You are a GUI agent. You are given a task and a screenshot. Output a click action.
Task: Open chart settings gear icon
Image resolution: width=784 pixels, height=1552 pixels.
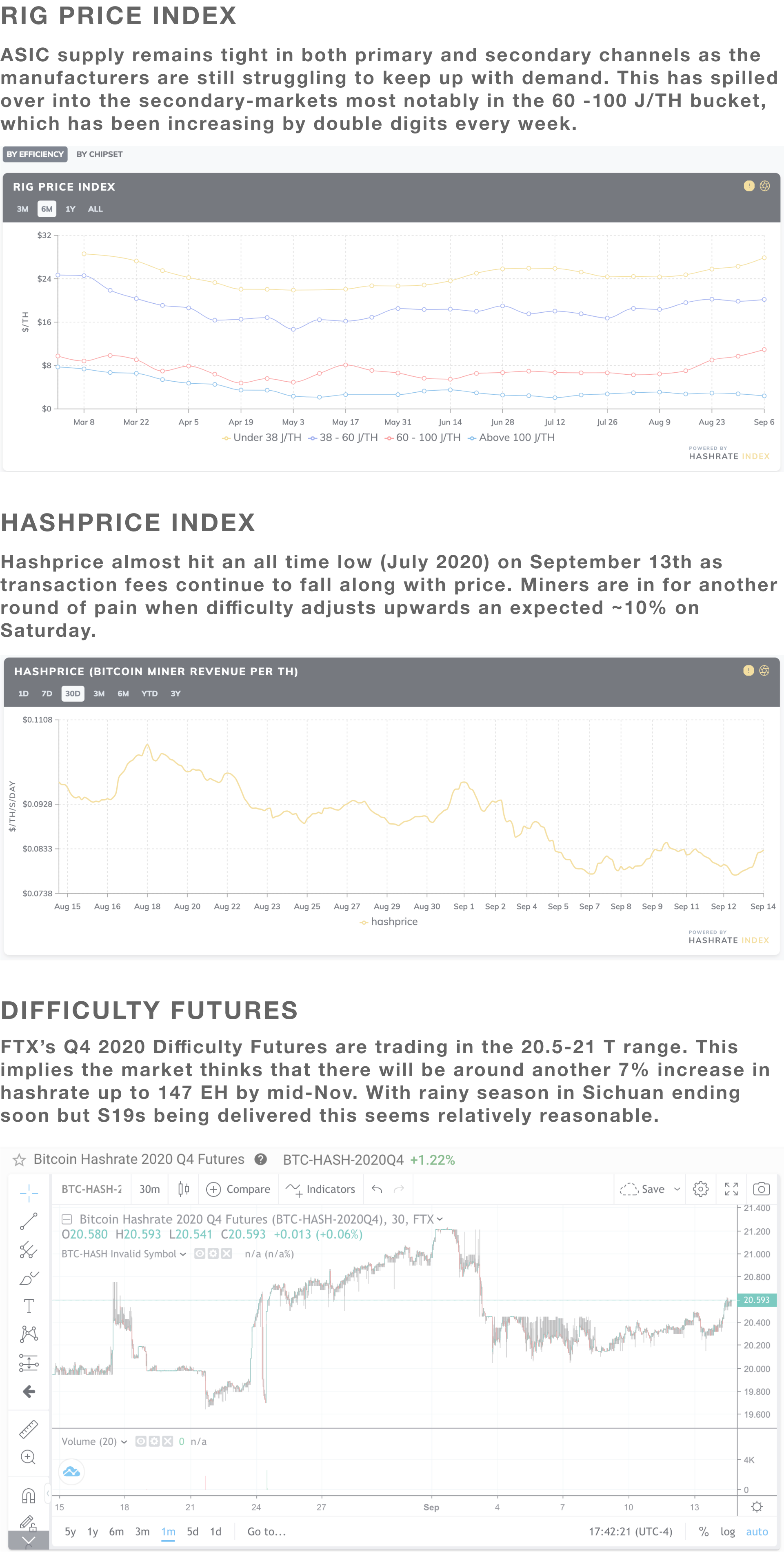[700, 1189]
